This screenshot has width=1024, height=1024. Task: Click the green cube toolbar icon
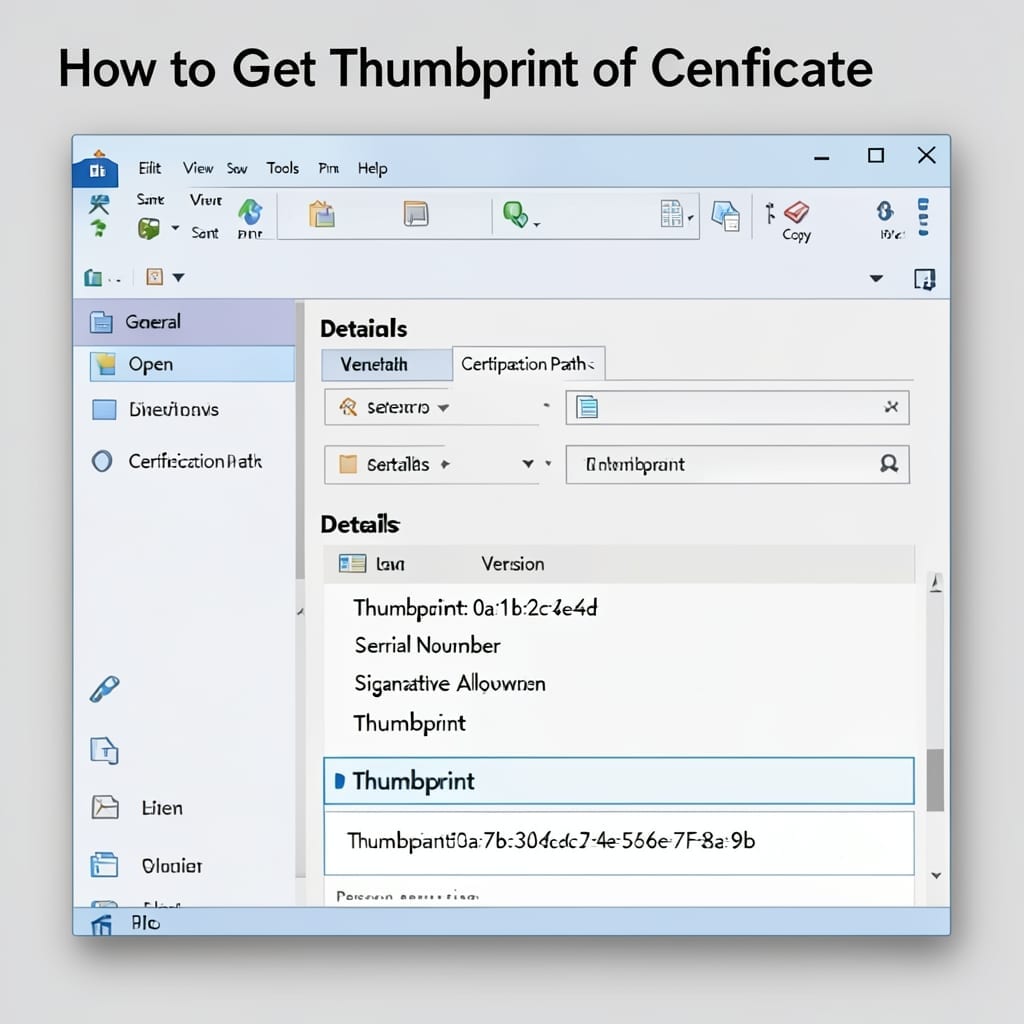click(149, 229)
